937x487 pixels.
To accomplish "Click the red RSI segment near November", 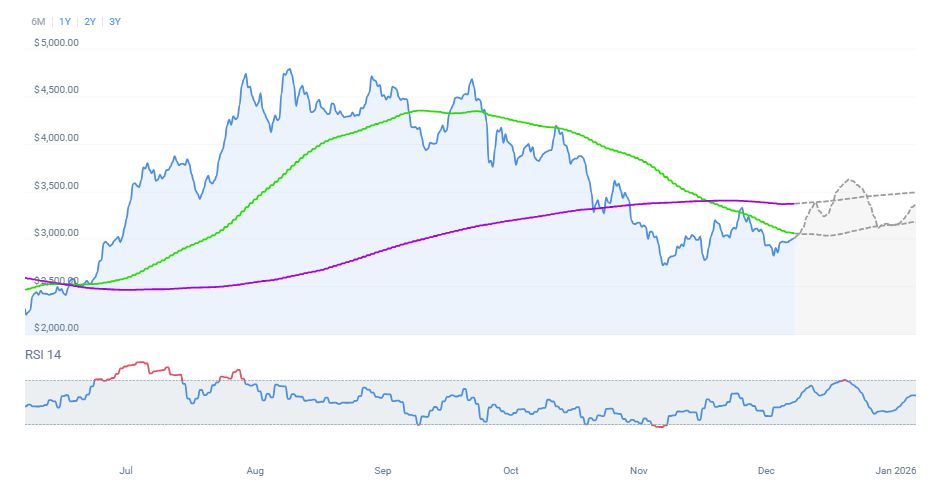I will tap(659, 427).
